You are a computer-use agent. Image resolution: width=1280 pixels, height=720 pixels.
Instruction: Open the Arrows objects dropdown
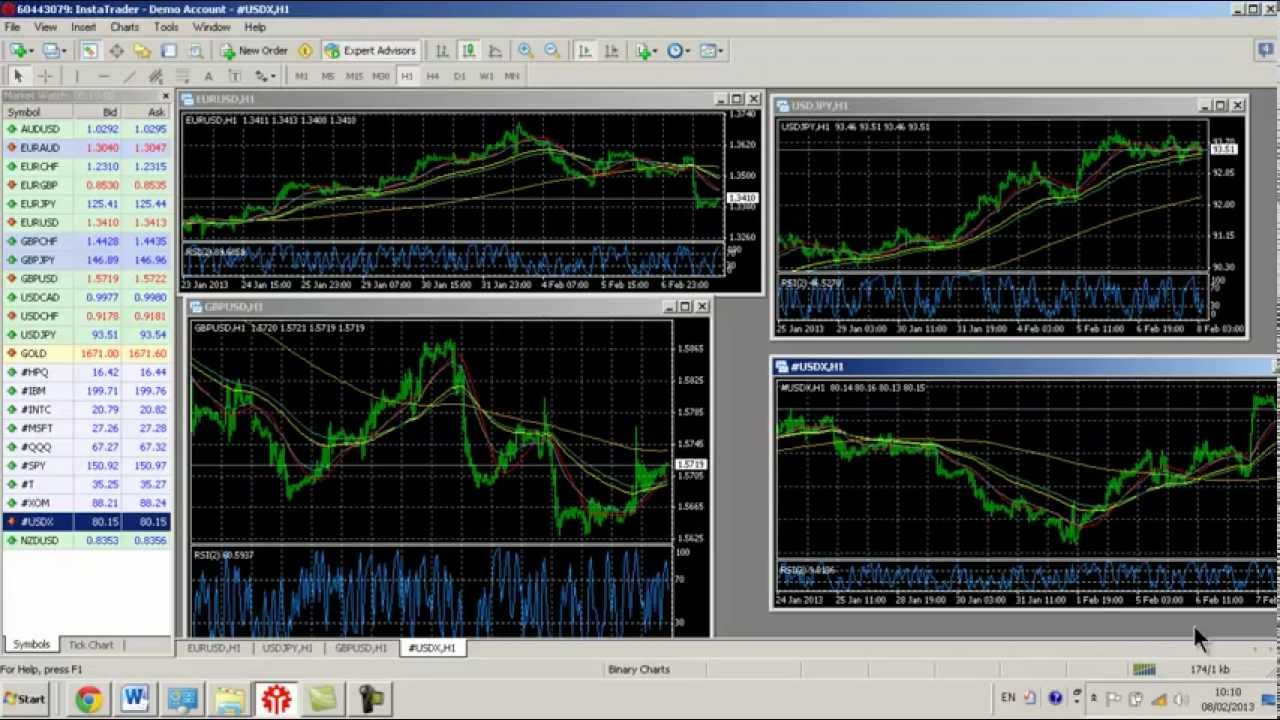(x=264, y=76)
